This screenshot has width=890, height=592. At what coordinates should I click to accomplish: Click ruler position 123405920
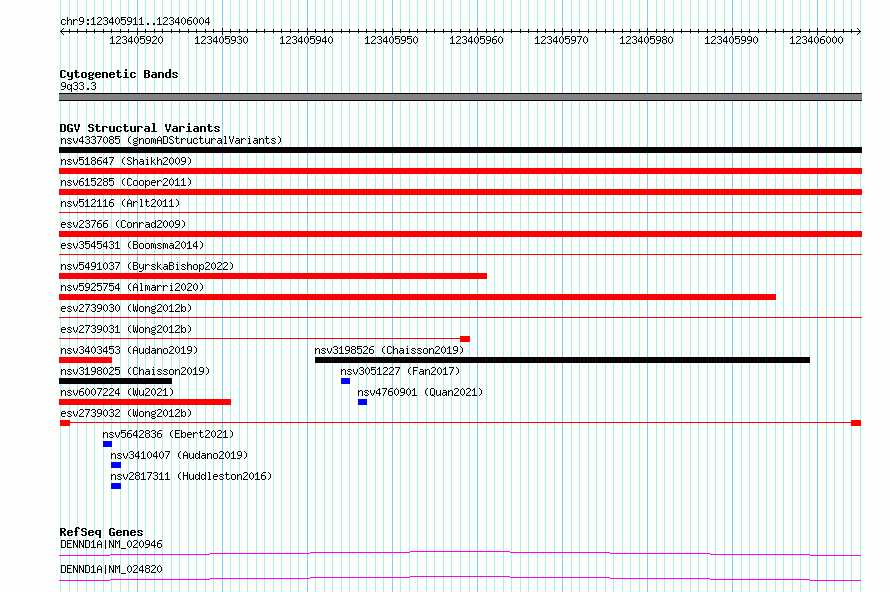click(136, 40)
